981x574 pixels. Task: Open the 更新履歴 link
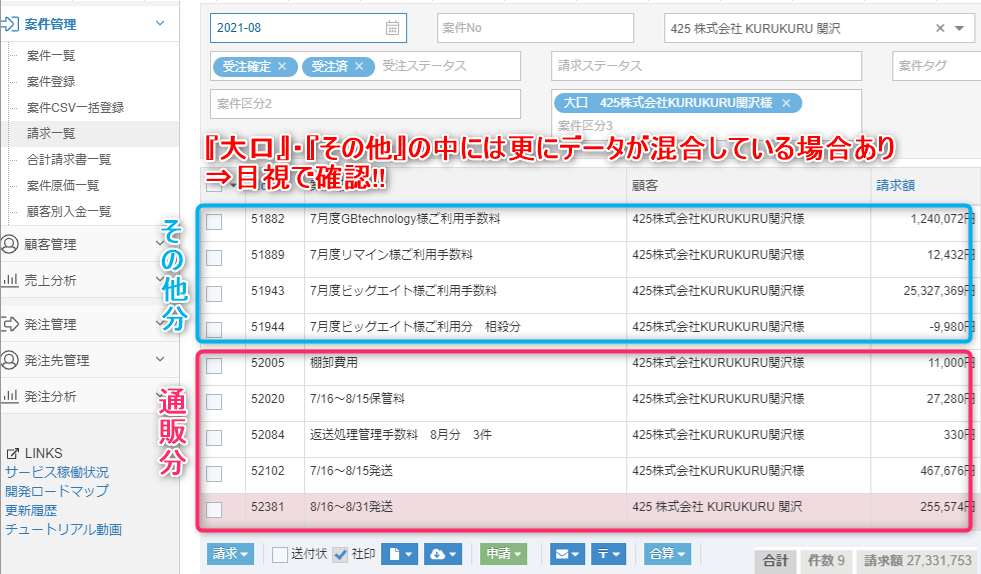[x=31, y=511]
